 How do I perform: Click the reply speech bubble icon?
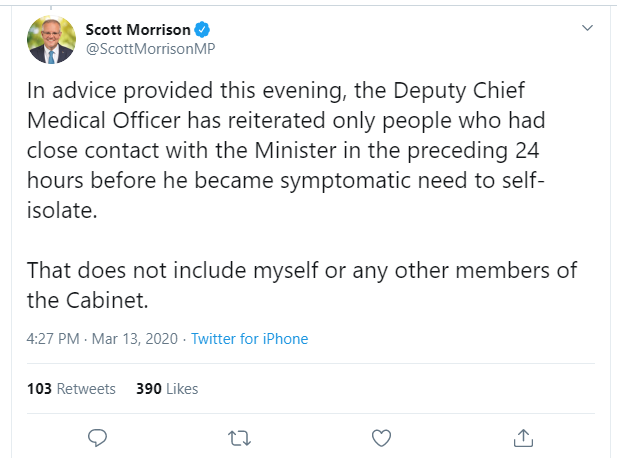point(97,437)
